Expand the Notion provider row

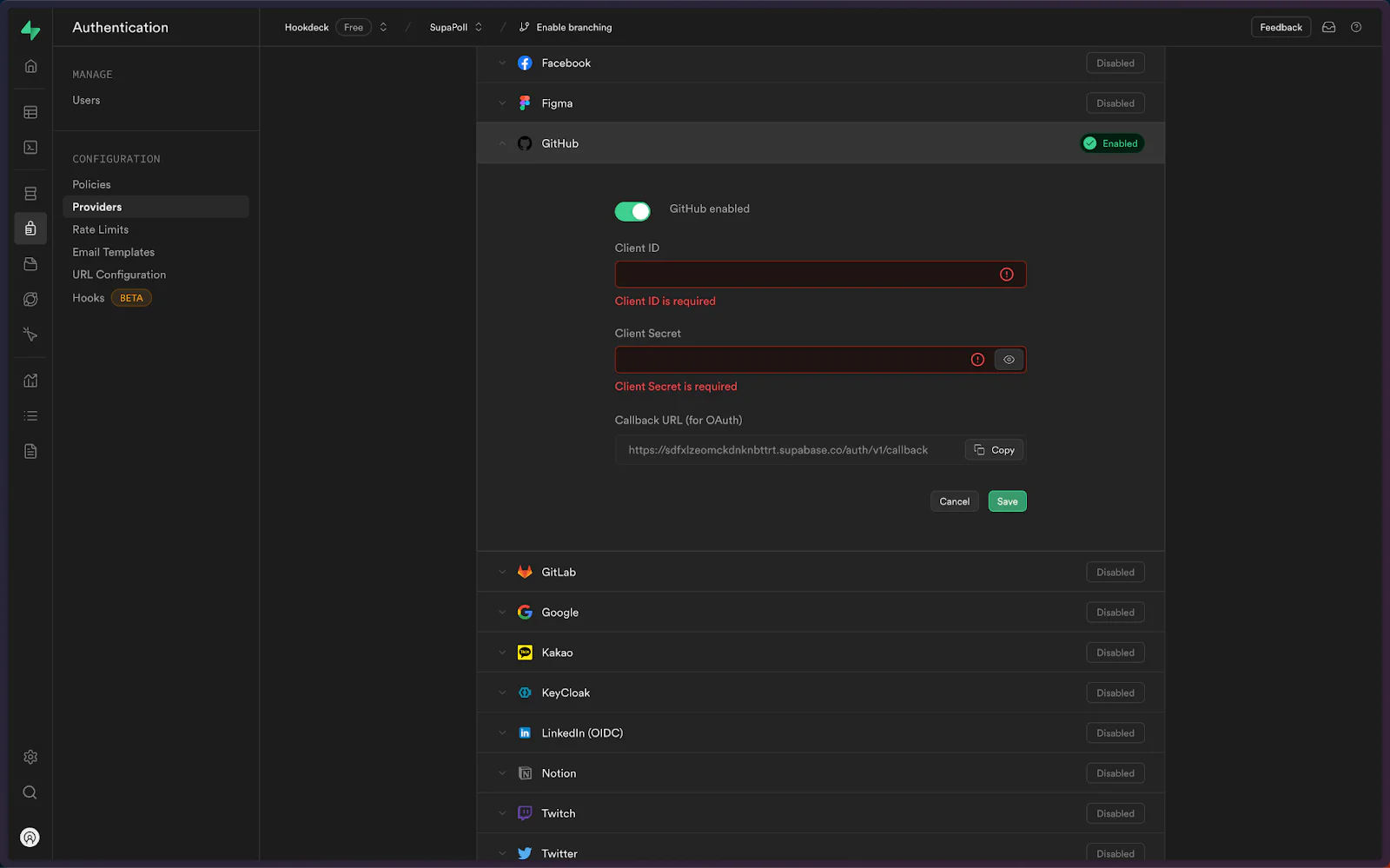tap(820, 773)
